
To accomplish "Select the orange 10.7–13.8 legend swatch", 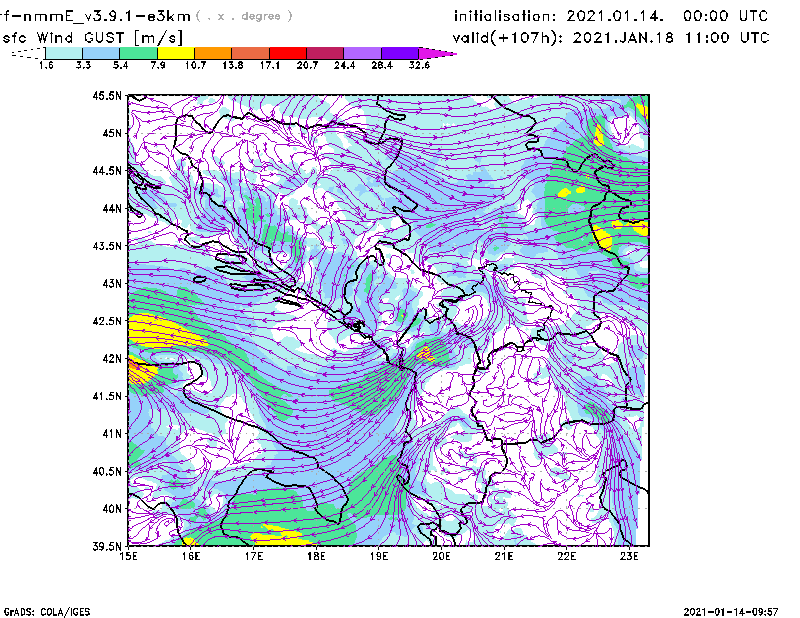I will click(213, 53).
